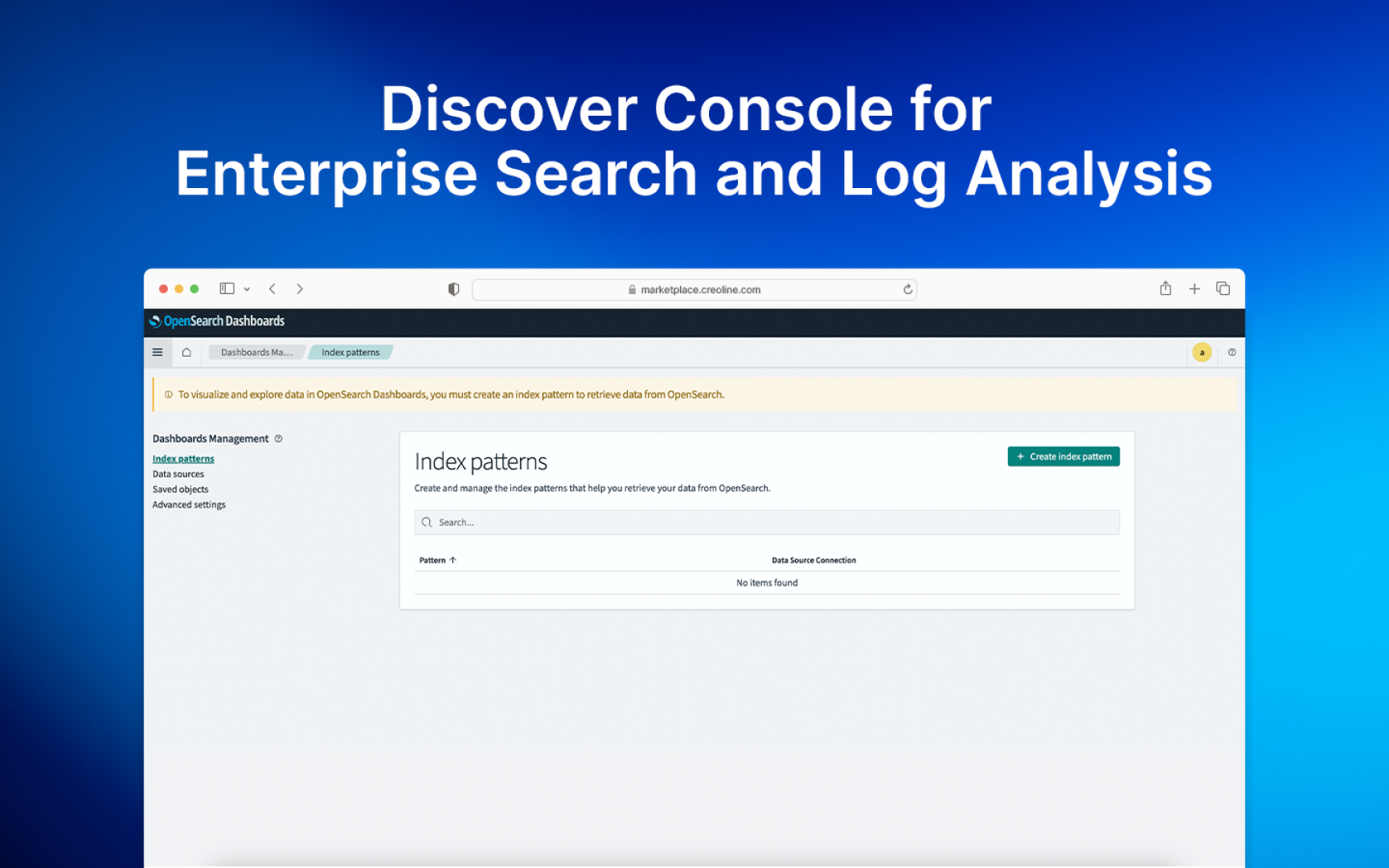The width and height of the screenshot is (1389, 868).
Task: Click the Data Source Connection column header
Action: point(813,560)
